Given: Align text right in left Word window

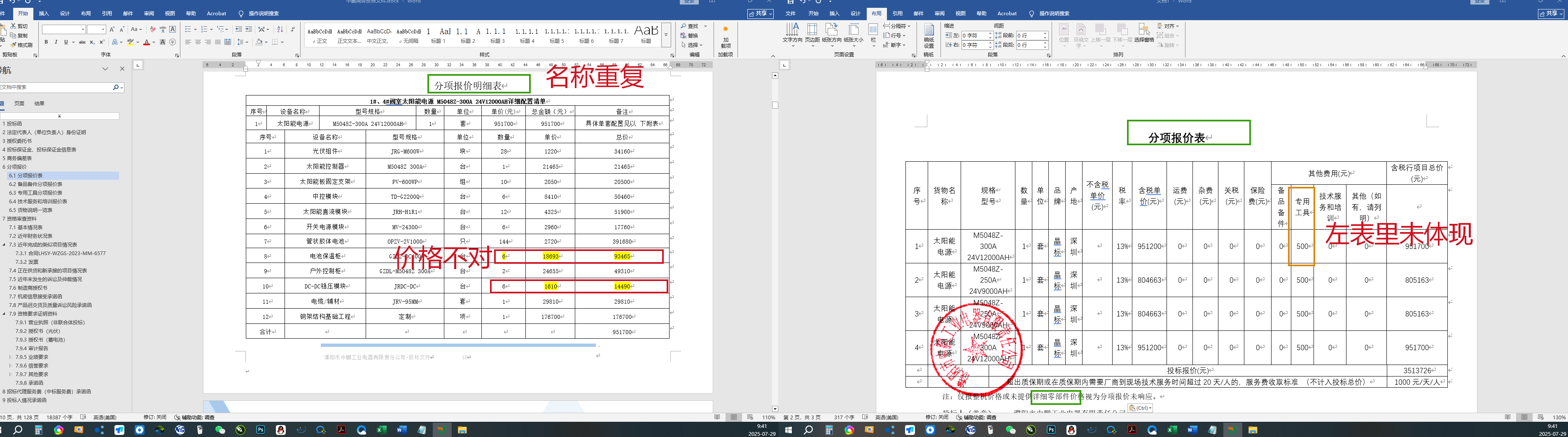Looking at the screenshot, I should point(208,42).
